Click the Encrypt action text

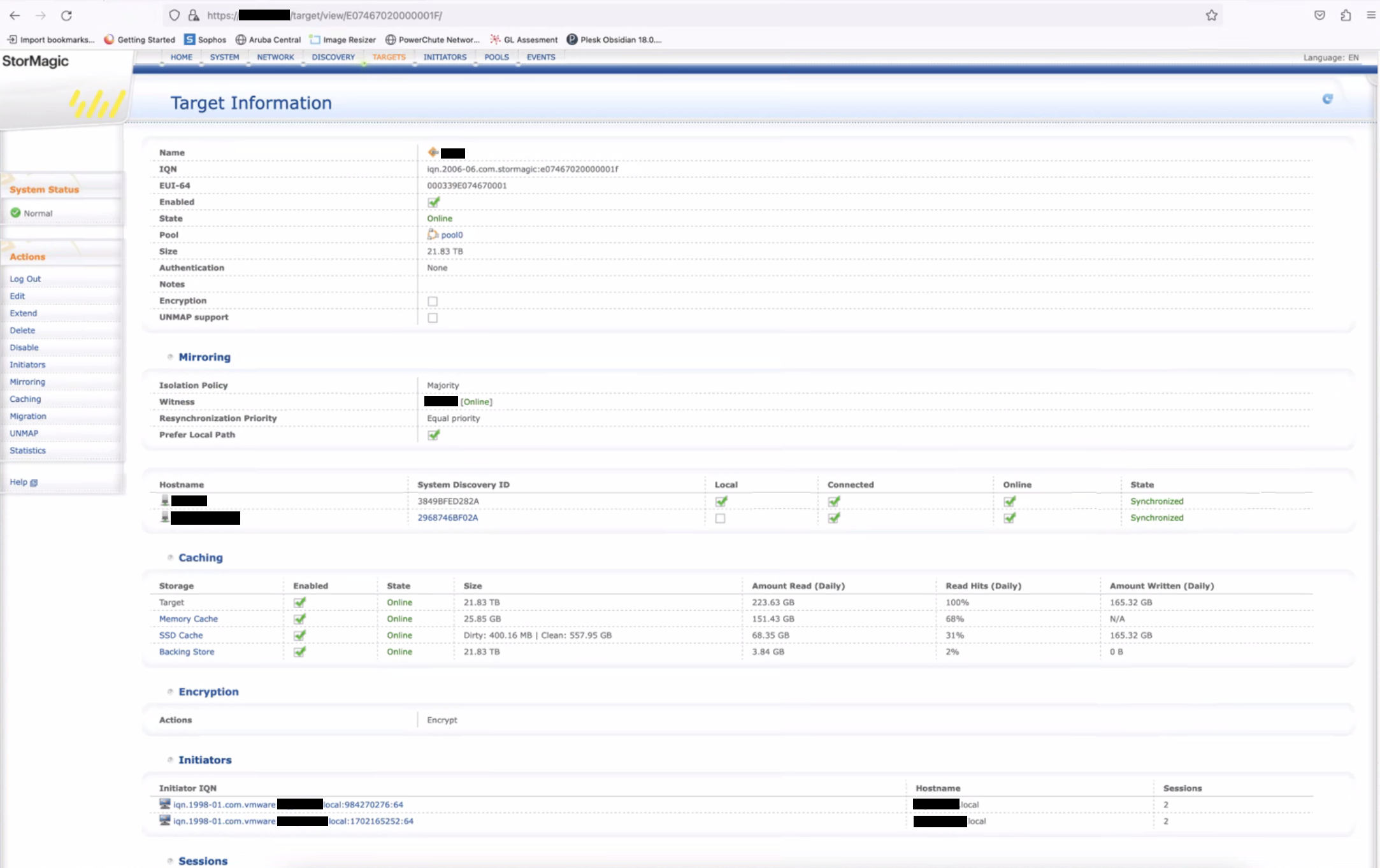(x=442, y=720)
